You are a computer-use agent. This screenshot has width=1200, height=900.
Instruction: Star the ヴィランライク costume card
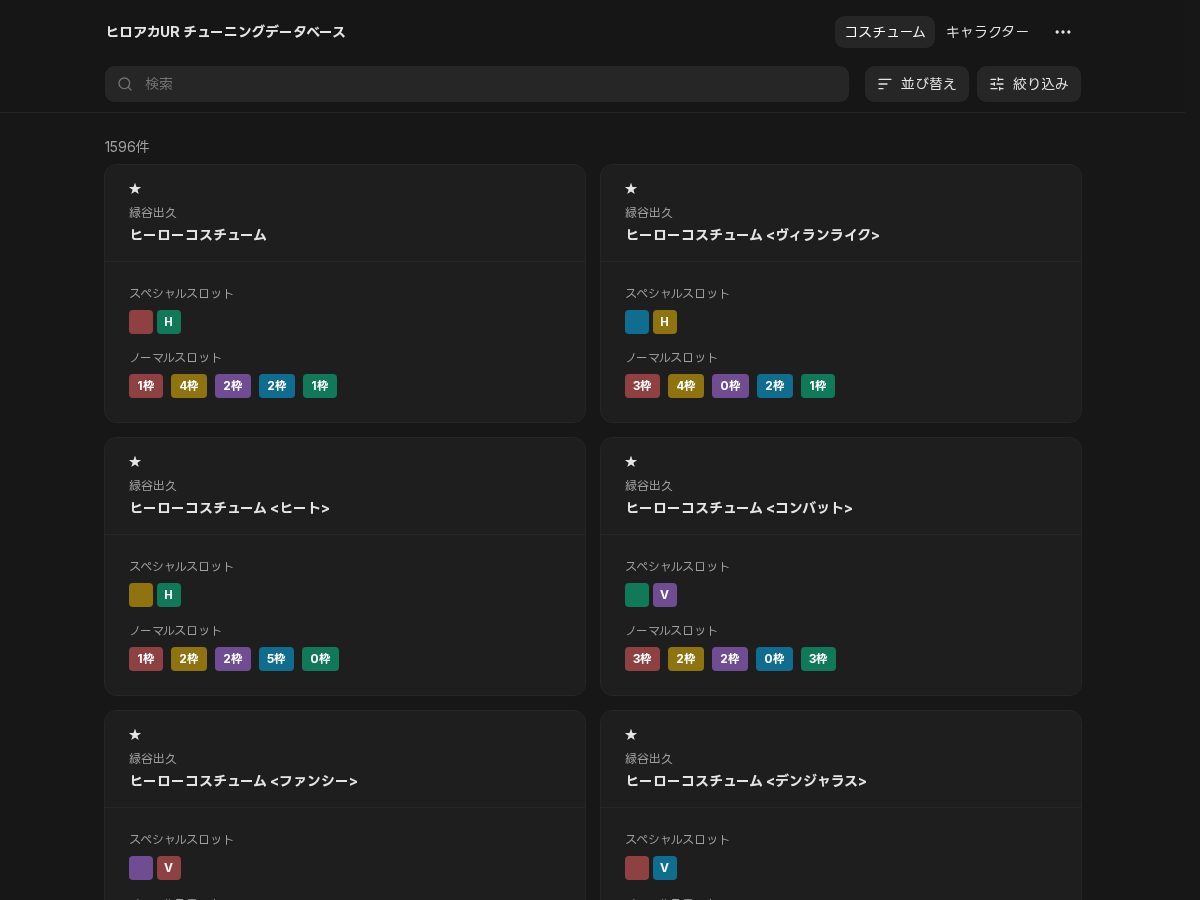click(631, 189)
